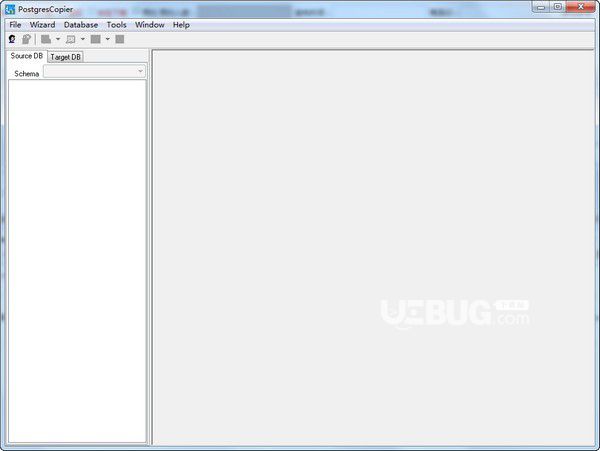Click the second toolbar icon beside the wizard
600x451 pixels.
(26, 39)
